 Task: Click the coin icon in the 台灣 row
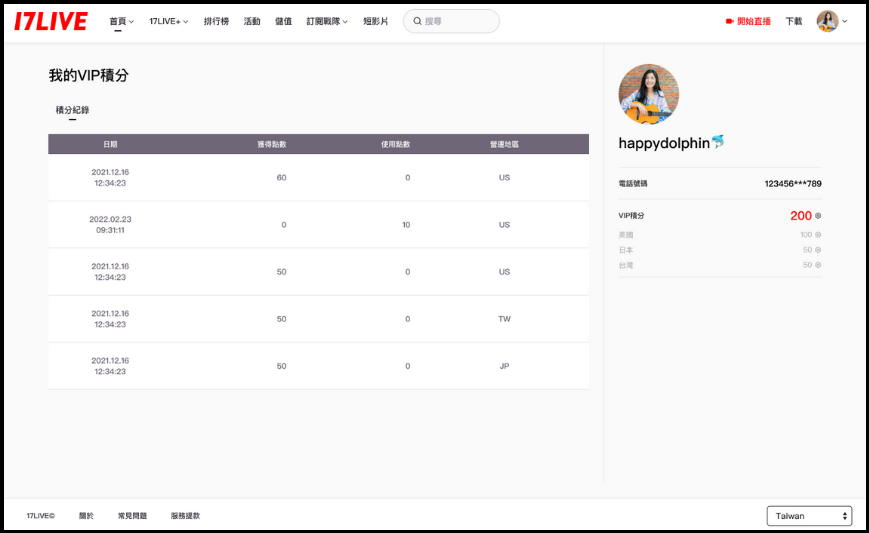[818, 265]
